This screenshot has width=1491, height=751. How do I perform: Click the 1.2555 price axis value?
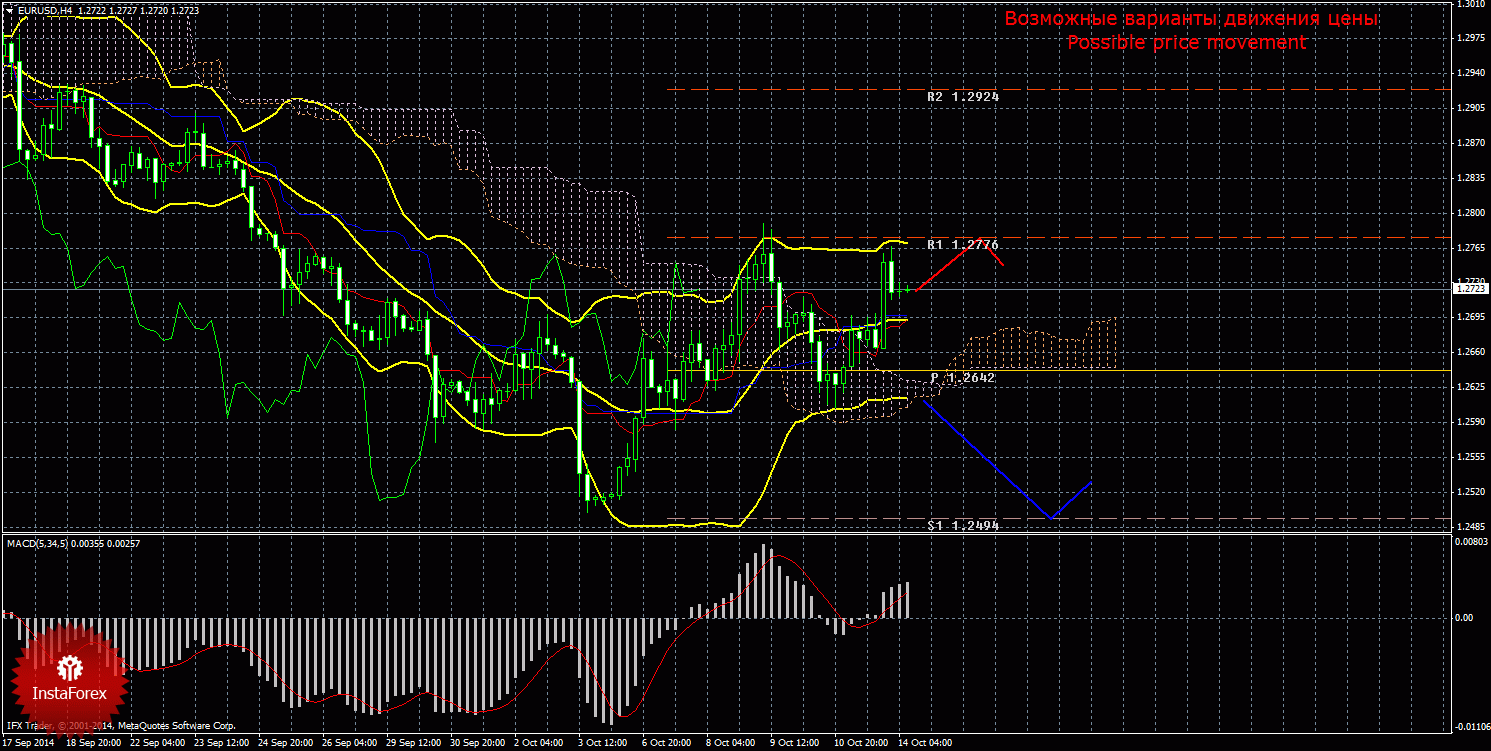[1470, 457]
